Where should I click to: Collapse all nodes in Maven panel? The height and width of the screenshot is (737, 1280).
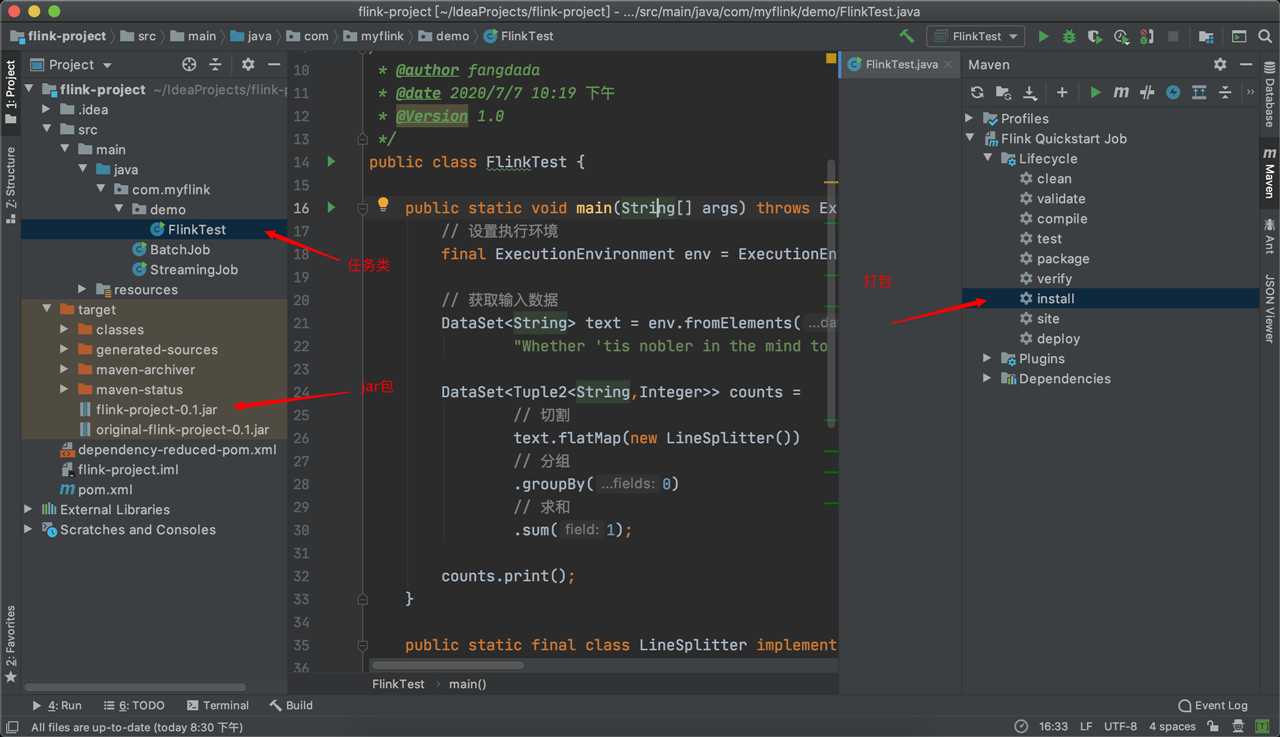coord(1225,92)
